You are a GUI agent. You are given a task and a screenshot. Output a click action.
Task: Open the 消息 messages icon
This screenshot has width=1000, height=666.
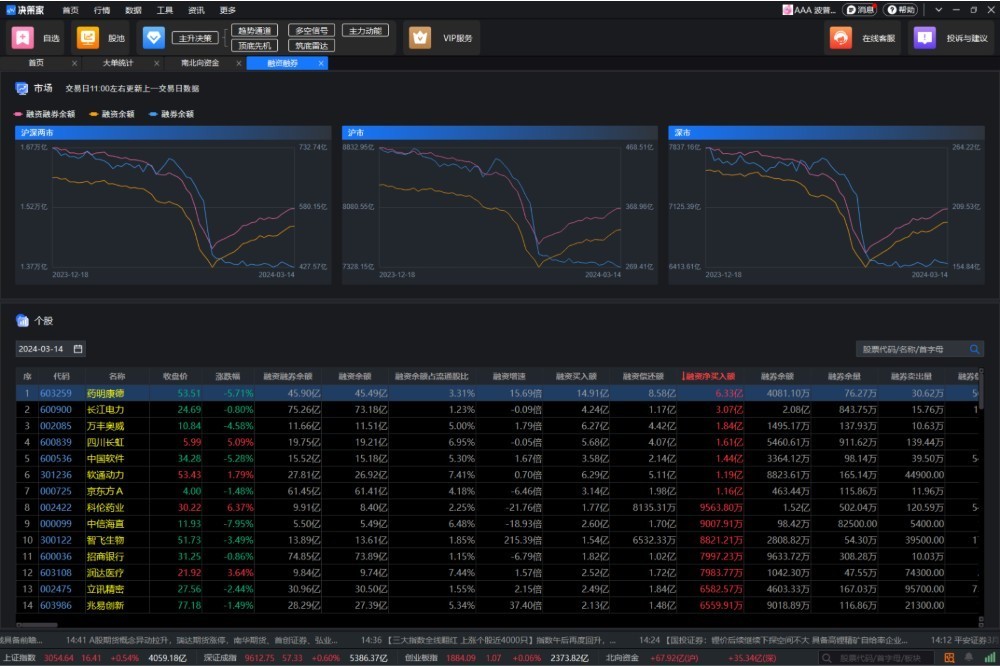[860, 9]
